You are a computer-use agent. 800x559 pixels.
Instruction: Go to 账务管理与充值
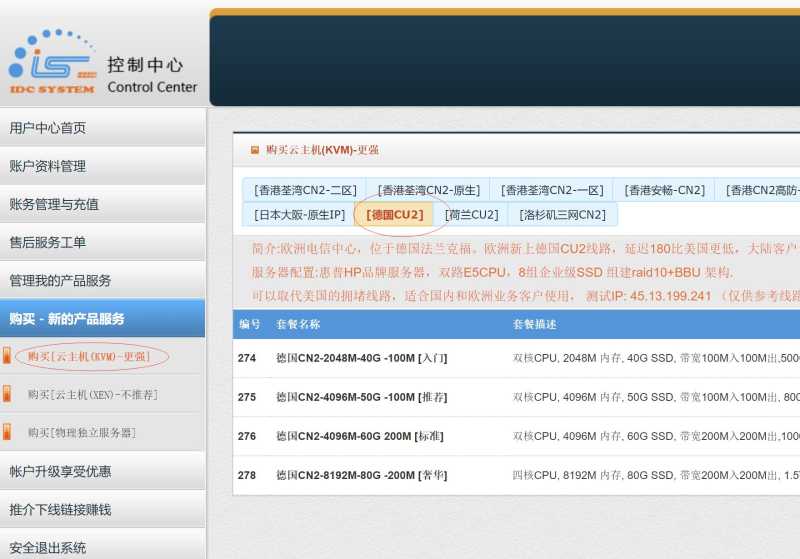(103, 204)
